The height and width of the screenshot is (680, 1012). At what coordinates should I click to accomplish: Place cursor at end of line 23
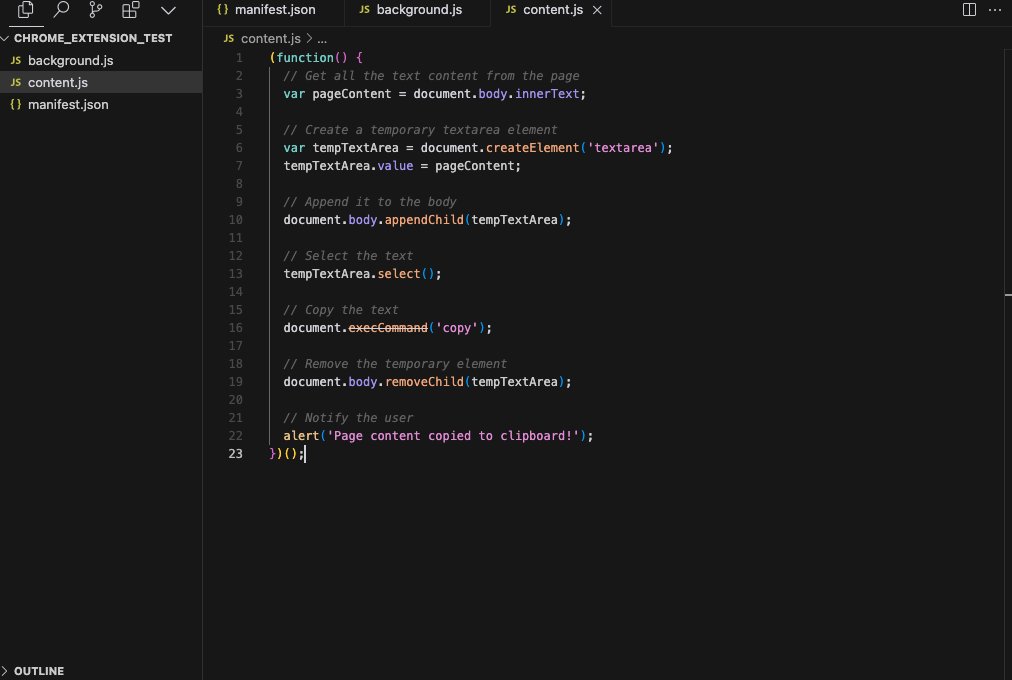tap(305, 454)
